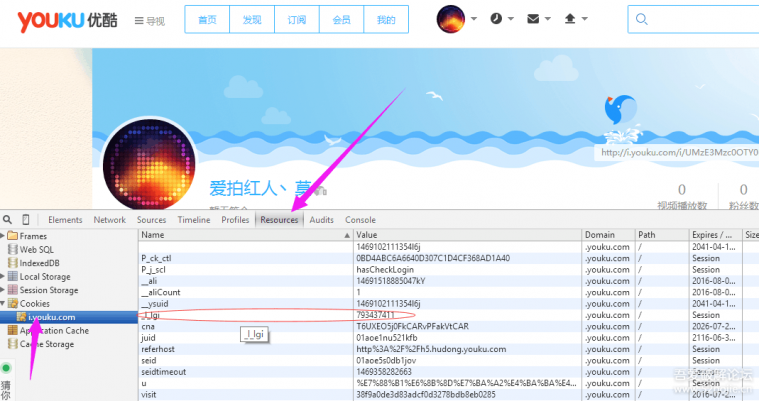Switch to the Timeline panel
The image size is (759, 401).
[194, 220]
